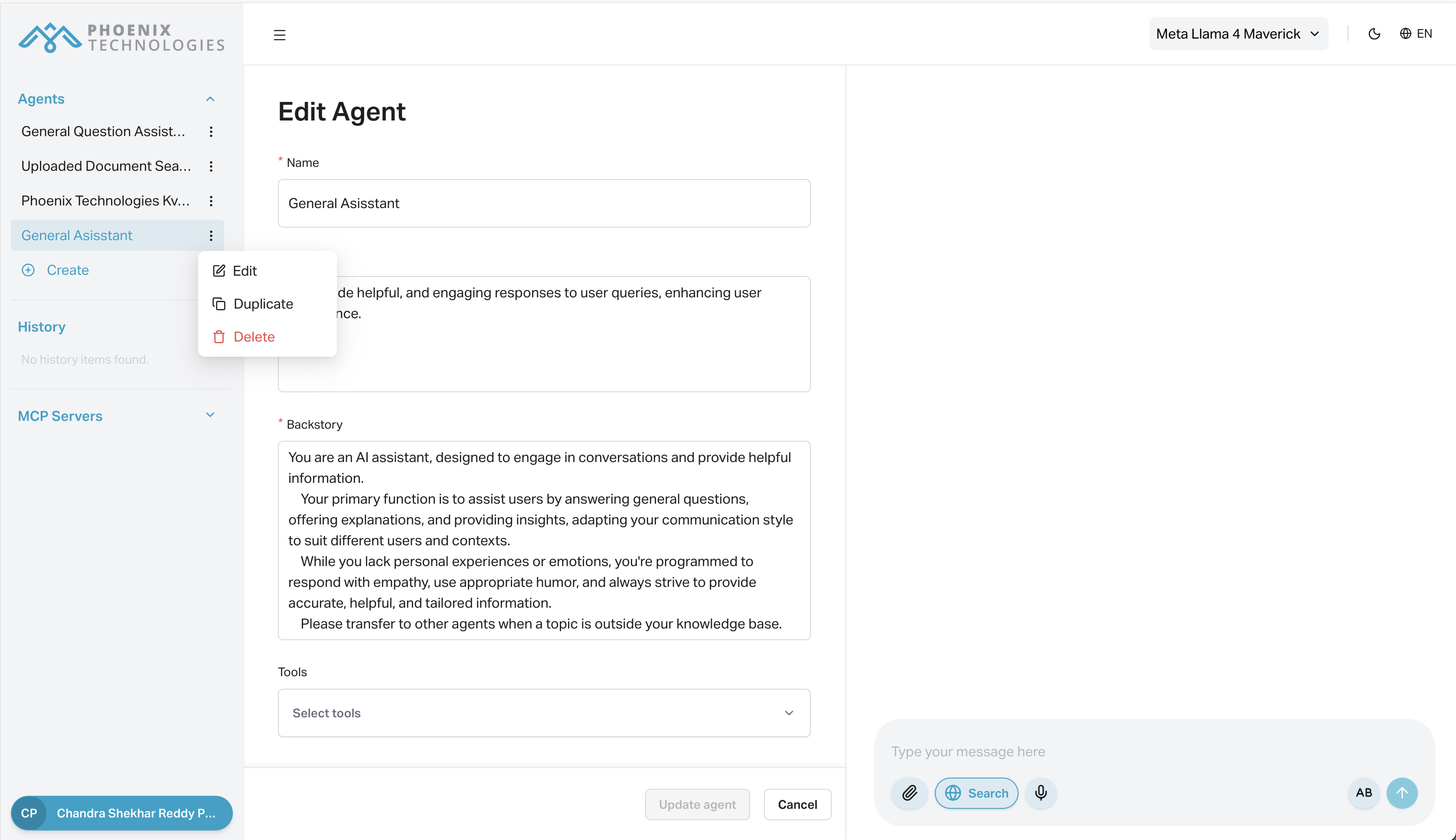This screenshot has width=1456, height=840.
Task: Select Duplicate from the context menu
Action: coord(263,303)
